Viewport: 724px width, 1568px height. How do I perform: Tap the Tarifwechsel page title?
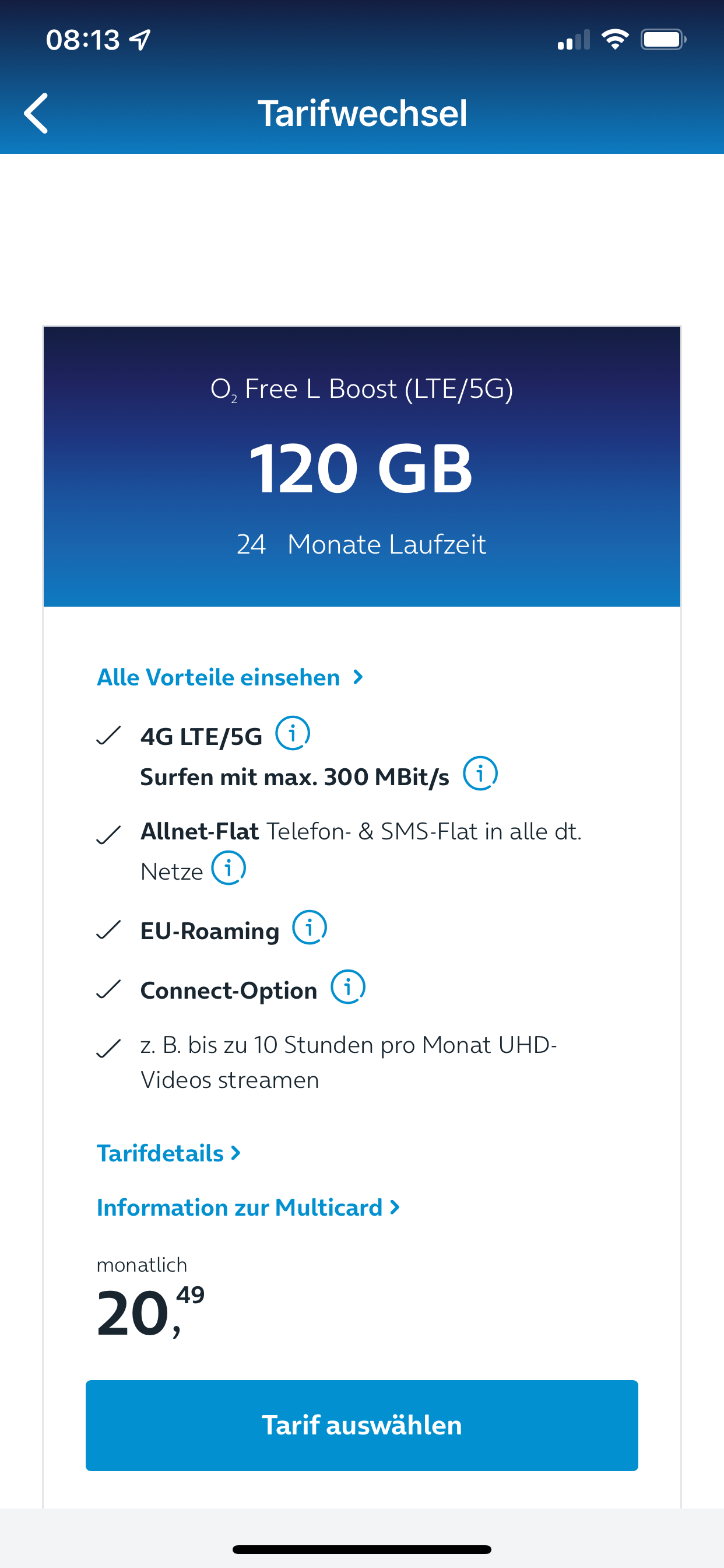(362, 113)
